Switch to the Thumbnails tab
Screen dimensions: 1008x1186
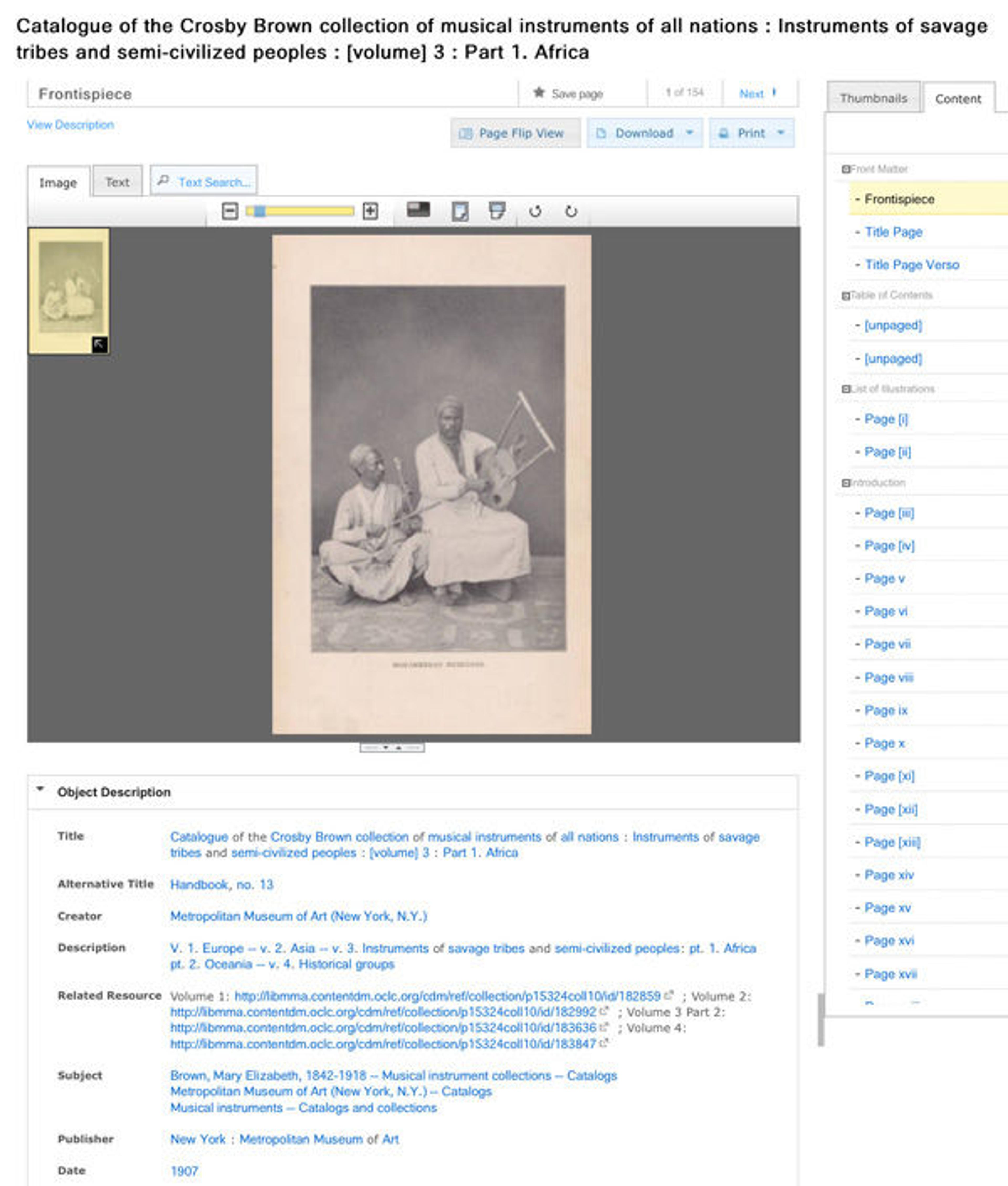pos(873,98)
